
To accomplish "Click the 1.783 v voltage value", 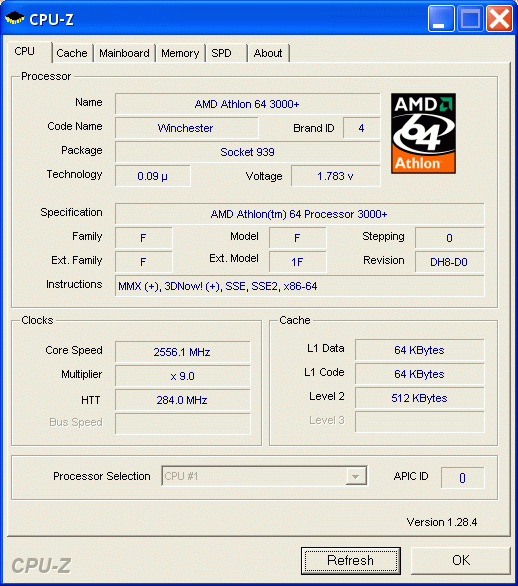I will pyautogui.click(x=336, y=176).
